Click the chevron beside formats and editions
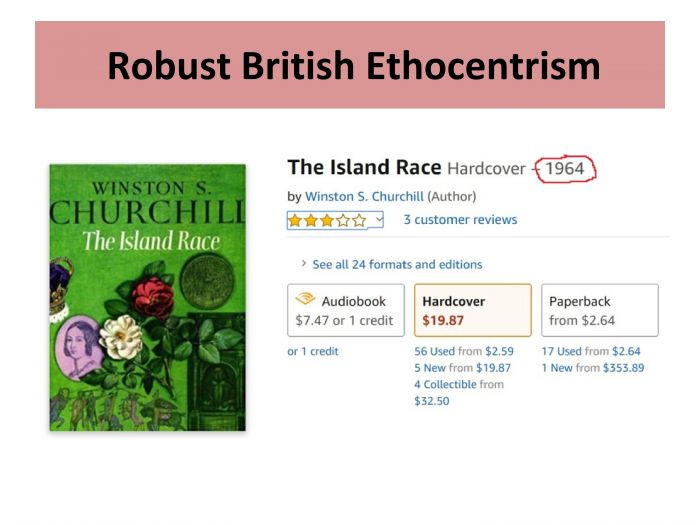700x525 pixels. 304,263
